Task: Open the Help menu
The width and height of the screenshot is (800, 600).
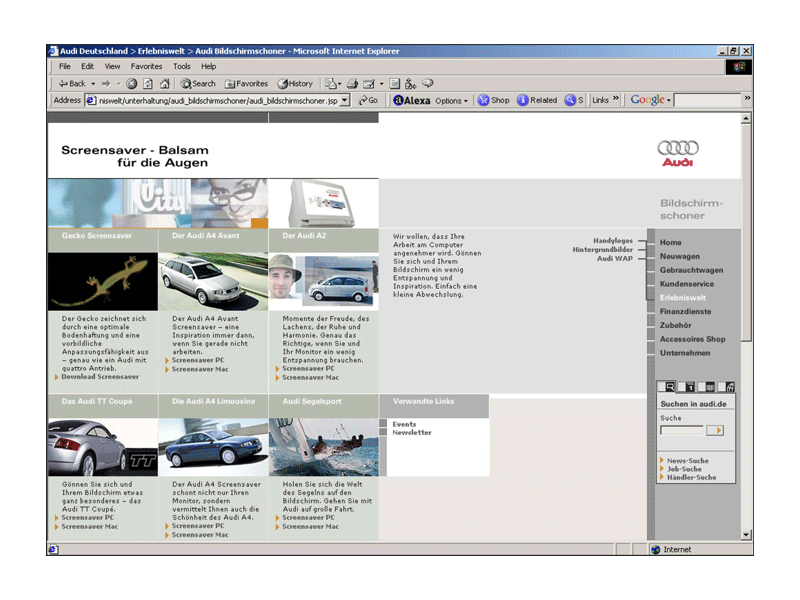Action: click(208, 66)
